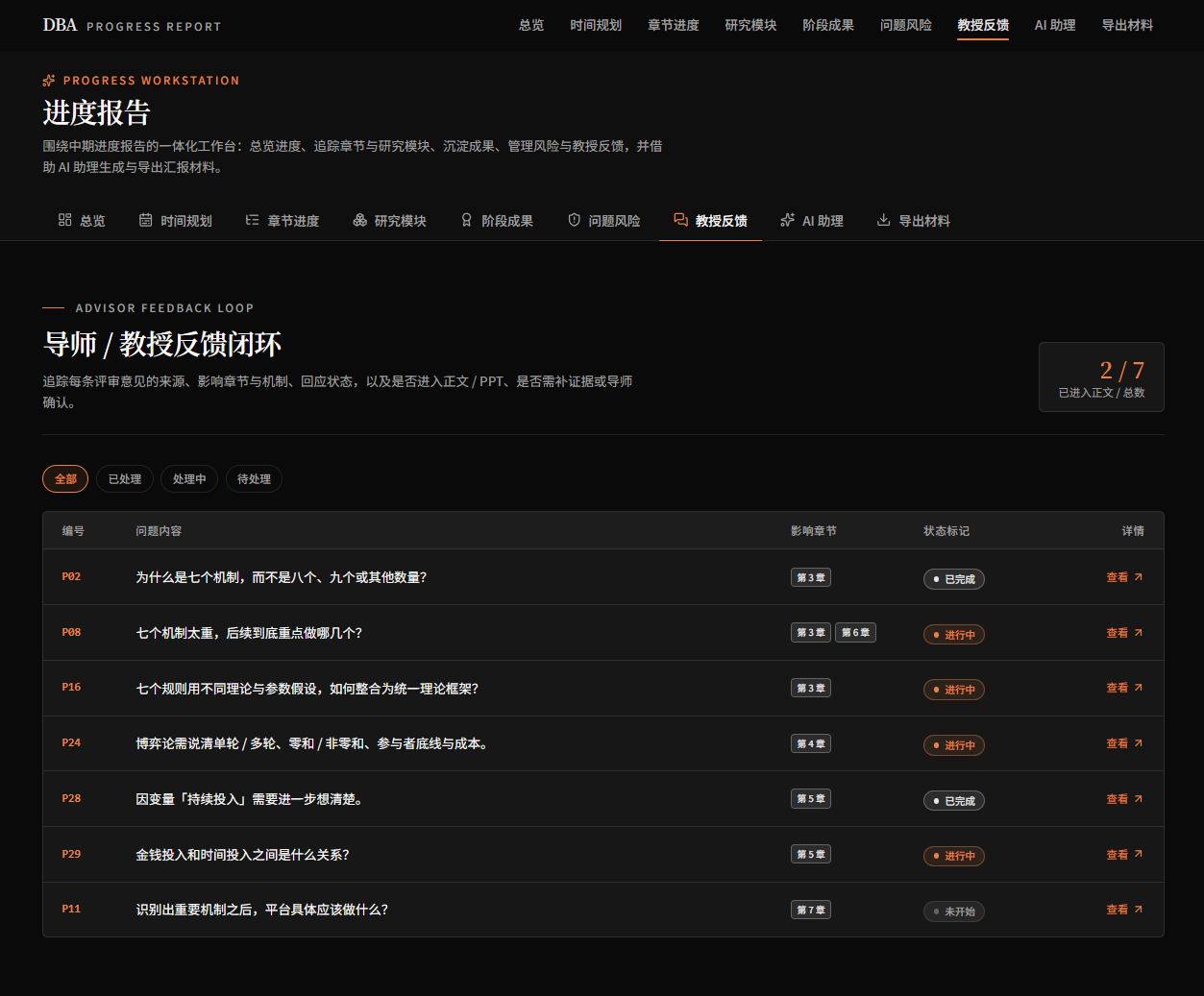Image resolution: width=1204 pixels, height=996 pixels.
Task: Click the arrow icon in row P29
Action: tap(1139, 854)
